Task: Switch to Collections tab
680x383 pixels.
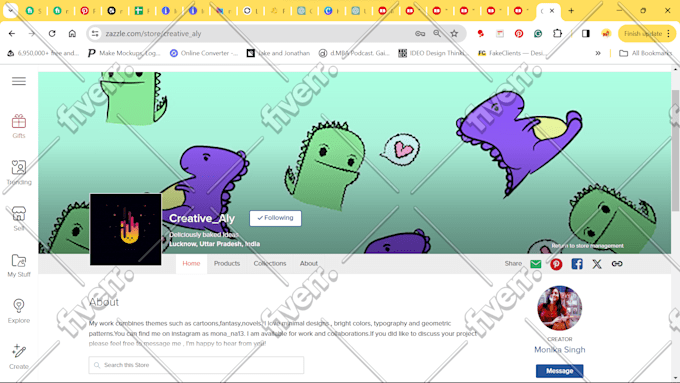Action: [270, 263]
